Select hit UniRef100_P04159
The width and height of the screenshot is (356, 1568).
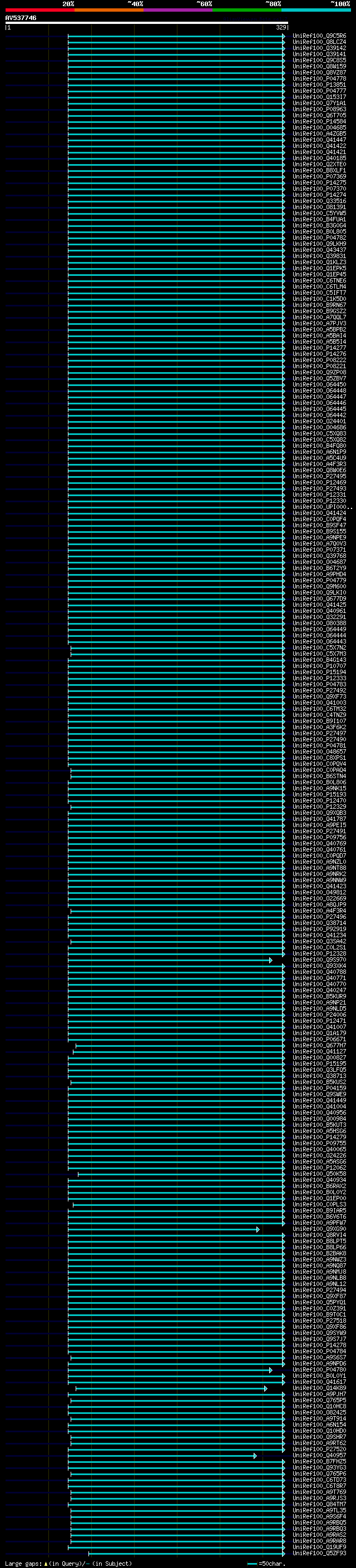(319, 1088)
